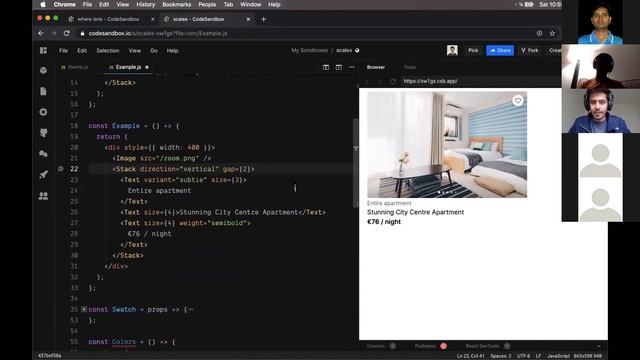Screen dimensions: 640x360
Task: Favorite the apartment with heart icon
Action: [x=518, y=100]
